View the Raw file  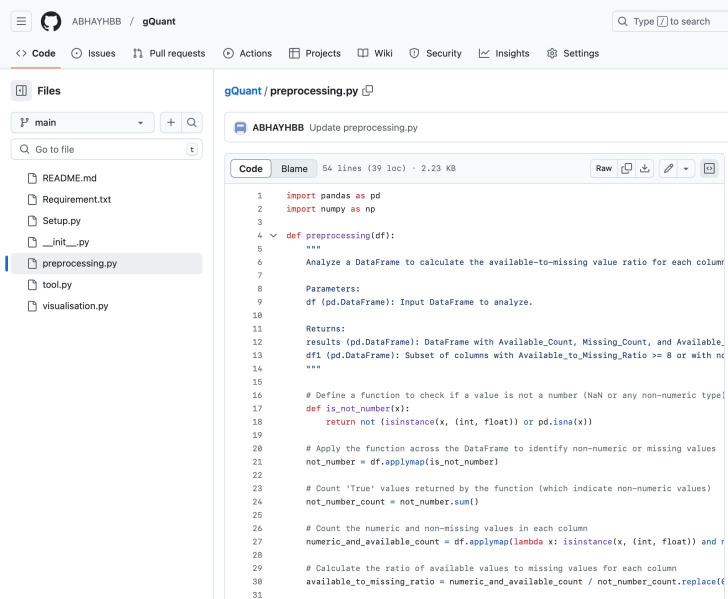(603, 169)
